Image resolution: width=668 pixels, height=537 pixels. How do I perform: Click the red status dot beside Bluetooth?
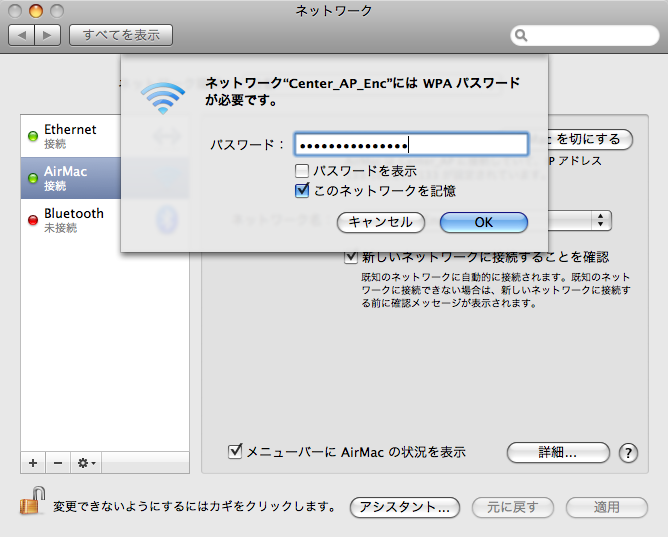coord(33,220)
